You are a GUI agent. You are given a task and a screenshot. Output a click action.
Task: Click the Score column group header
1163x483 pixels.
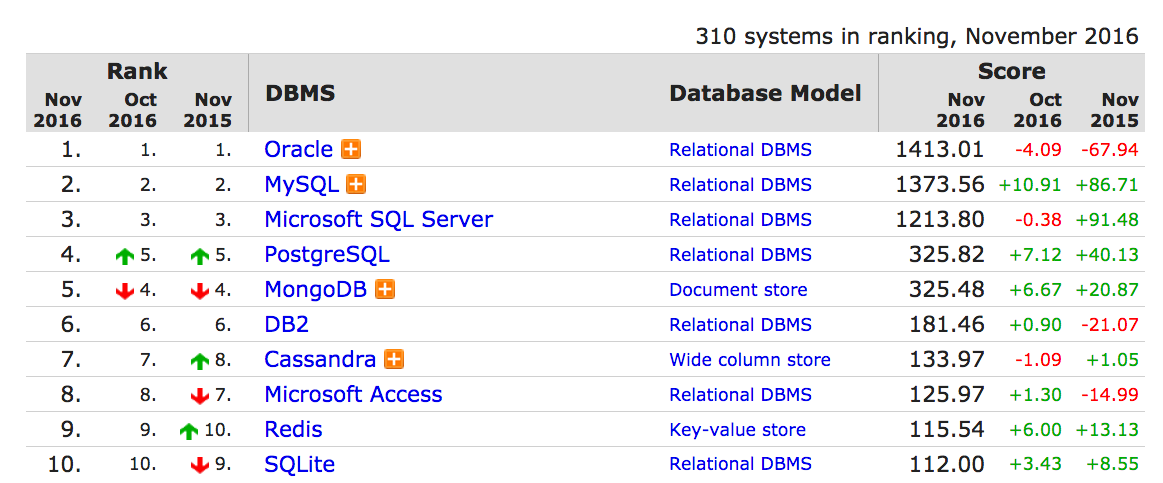(x=1012, y=71)
